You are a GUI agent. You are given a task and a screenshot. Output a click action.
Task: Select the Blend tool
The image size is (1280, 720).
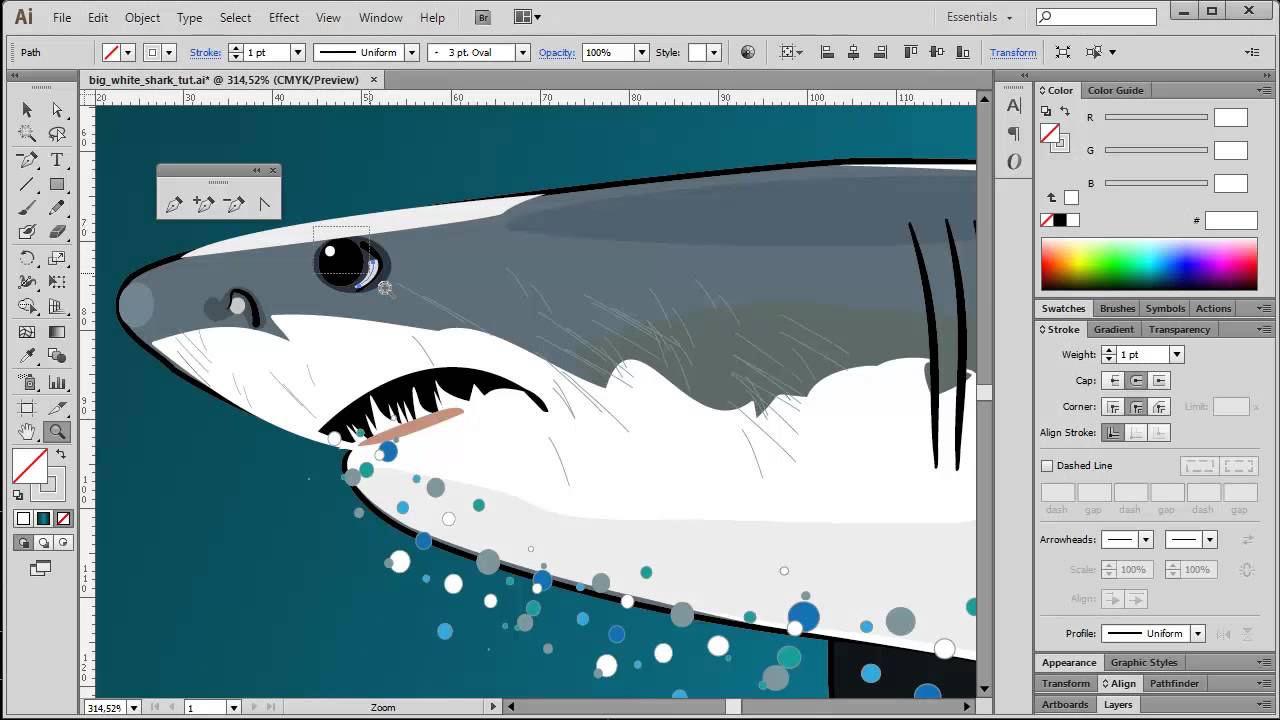point(57,356)
